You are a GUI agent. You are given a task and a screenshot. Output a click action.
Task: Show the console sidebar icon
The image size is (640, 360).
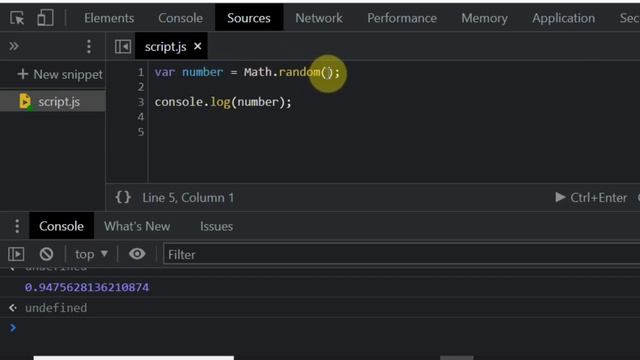pos(16,254)
